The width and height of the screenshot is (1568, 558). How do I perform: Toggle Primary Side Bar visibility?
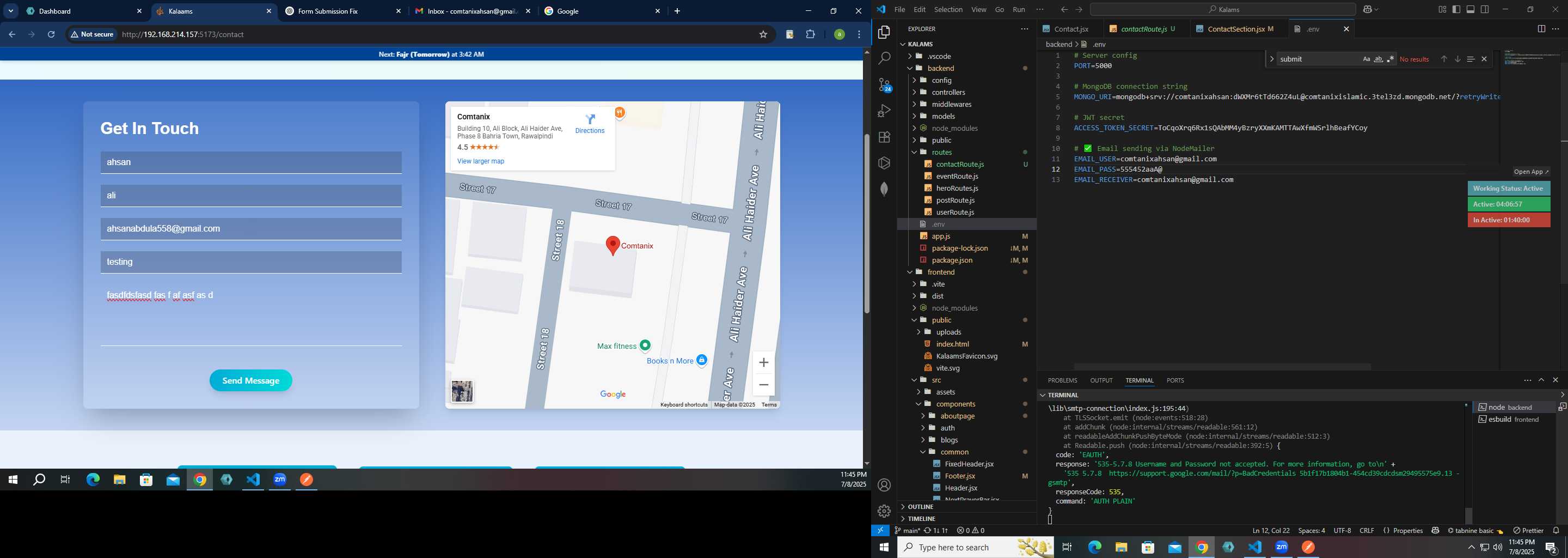tap(1456, 10)
